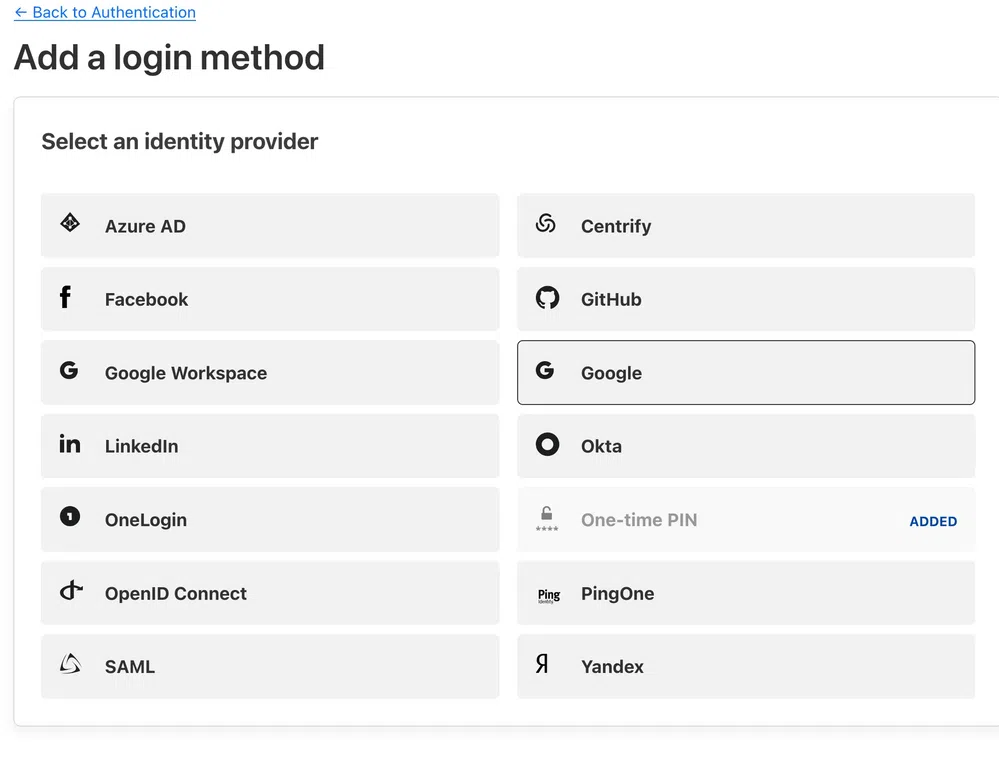Select Facebook as login method

pyautogui.click(x=270, y=299)
